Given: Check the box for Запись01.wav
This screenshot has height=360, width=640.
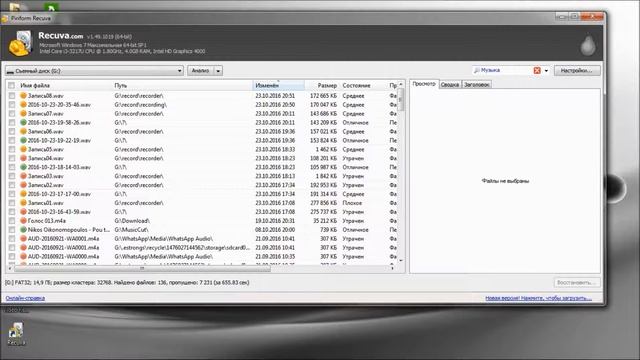Looking at the screenshot, I should (x=11, y=203).
